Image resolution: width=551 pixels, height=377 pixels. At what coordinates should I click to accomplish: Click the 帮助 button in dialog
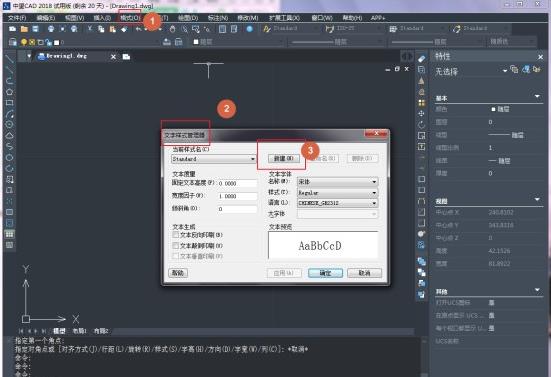(x=178, y=273)
